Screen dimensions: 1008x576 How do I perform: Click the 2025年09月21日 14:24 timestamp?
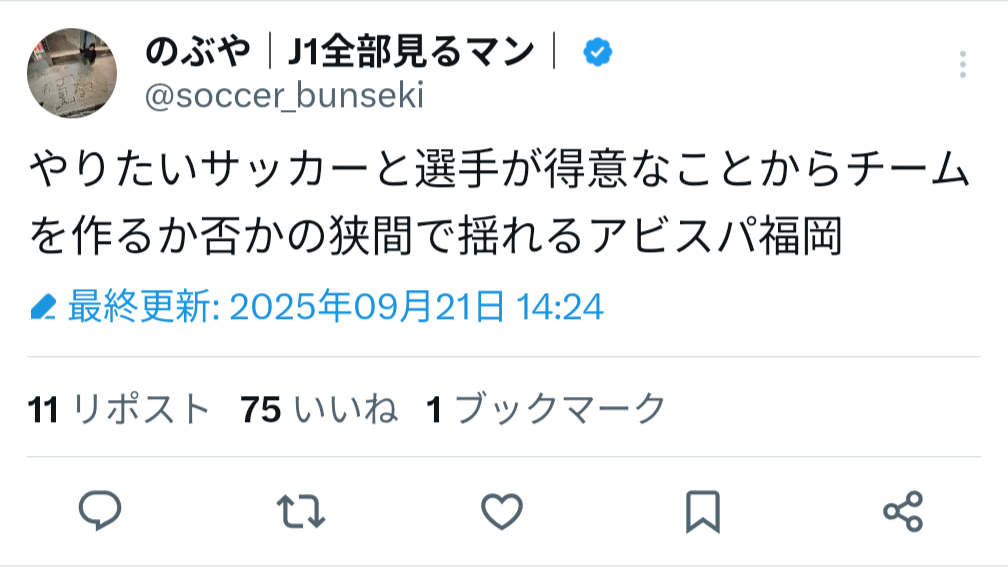tap(417, 307)
